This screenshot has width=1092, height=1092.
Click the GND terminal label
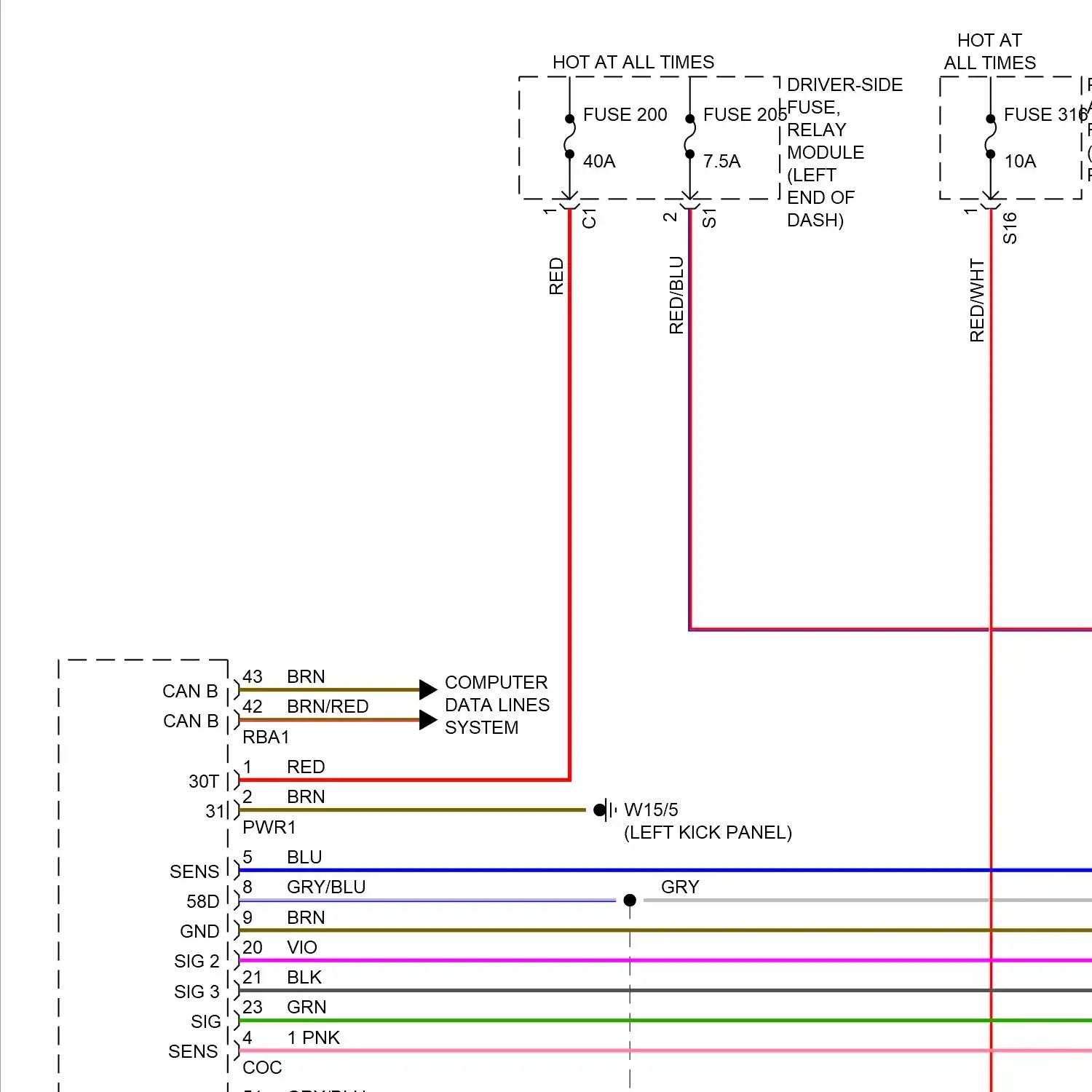click(199, 931)
